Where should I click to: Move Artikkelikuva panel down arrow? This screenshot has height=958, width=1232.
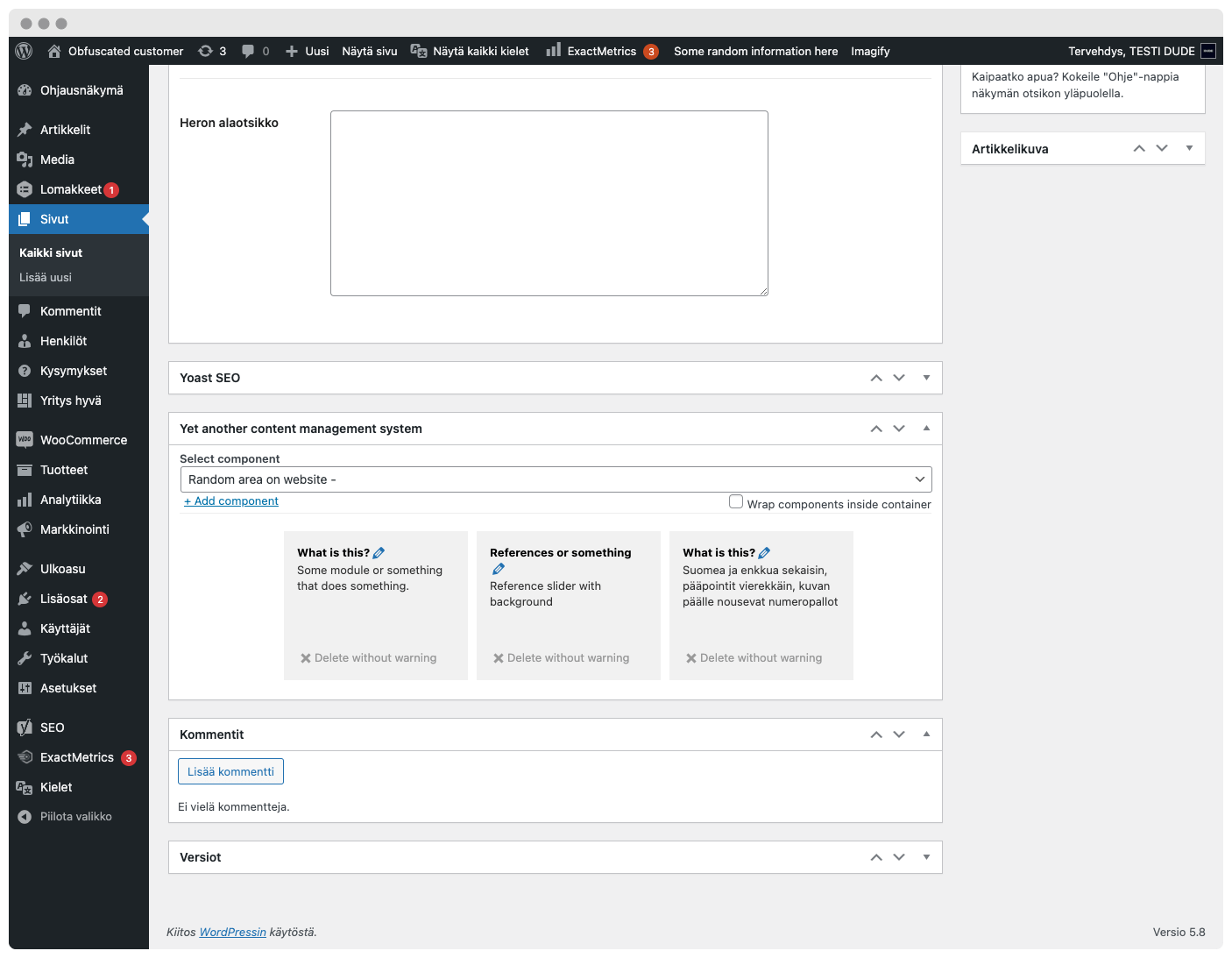1162,148
